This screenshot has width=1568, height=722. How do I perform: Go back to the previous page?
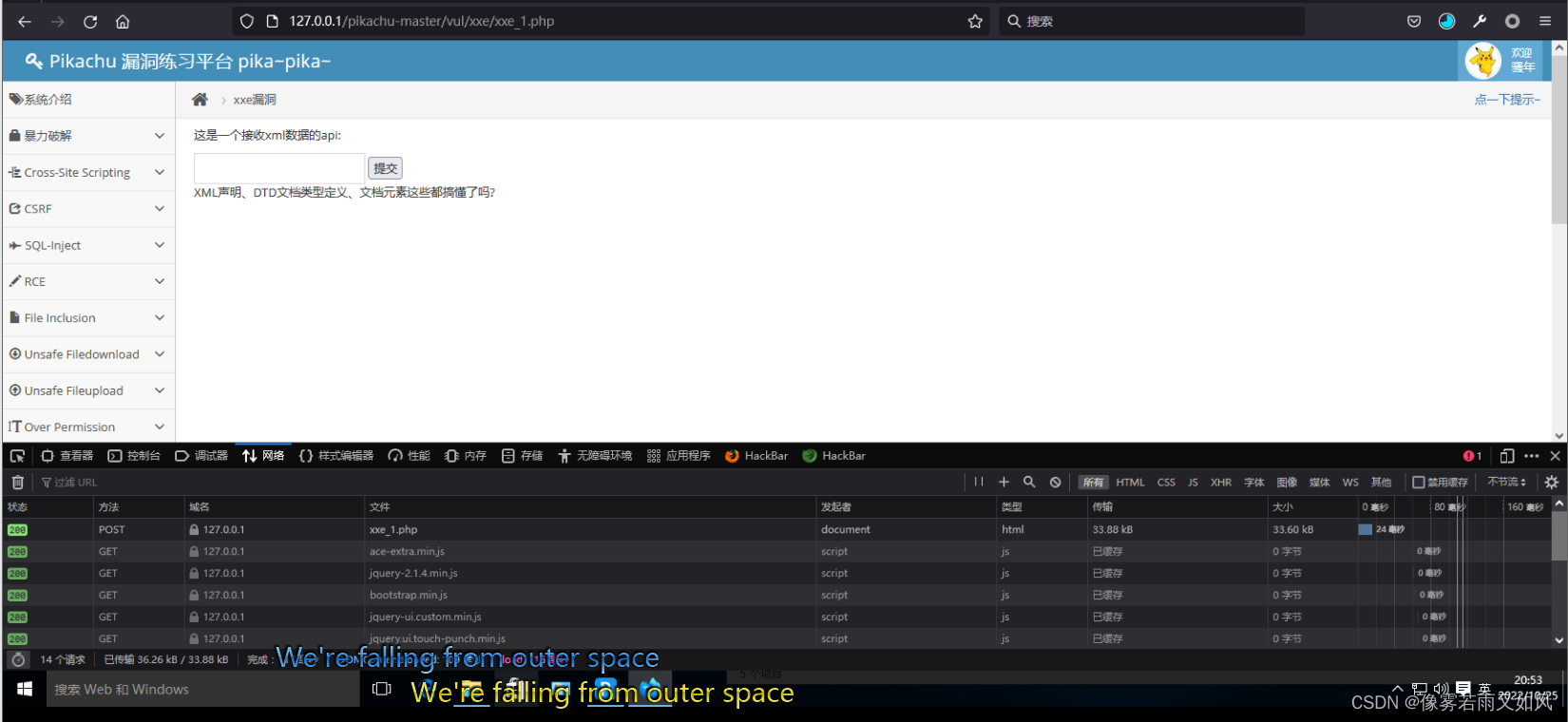point(25,21)
